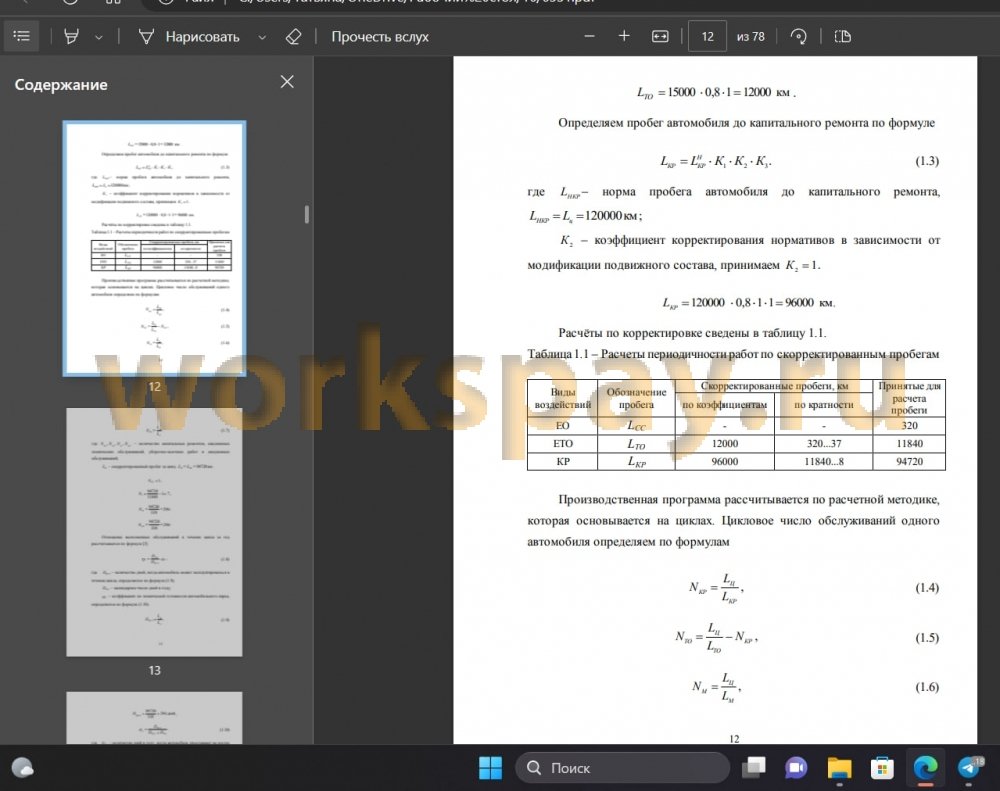Click table cell value 94720
The height and width of the screenshot is (791, 1000).
[x=909, y=461]
